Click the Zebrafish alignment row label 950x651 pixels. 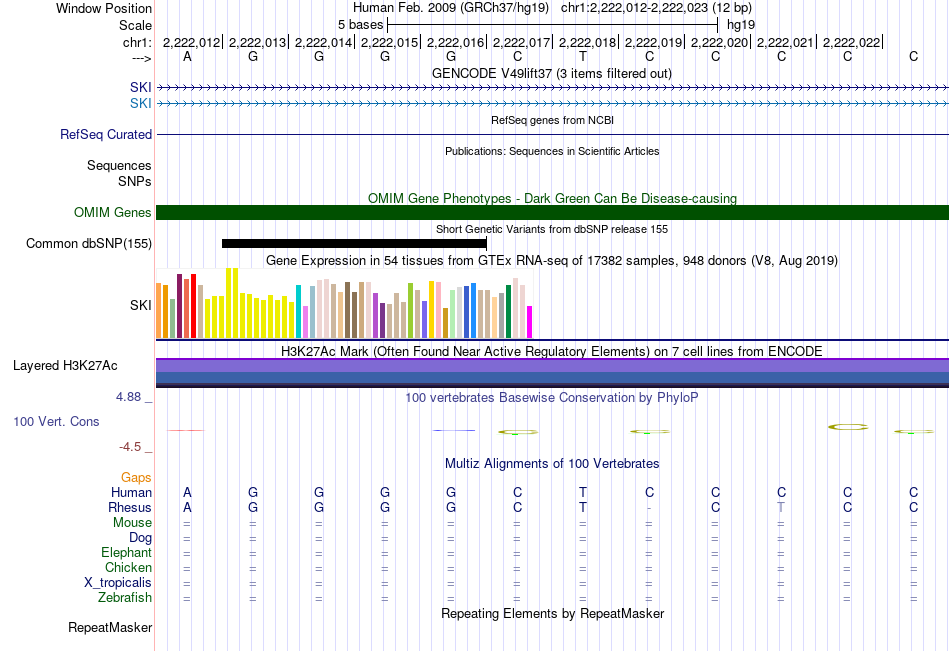tap(125, 597)
